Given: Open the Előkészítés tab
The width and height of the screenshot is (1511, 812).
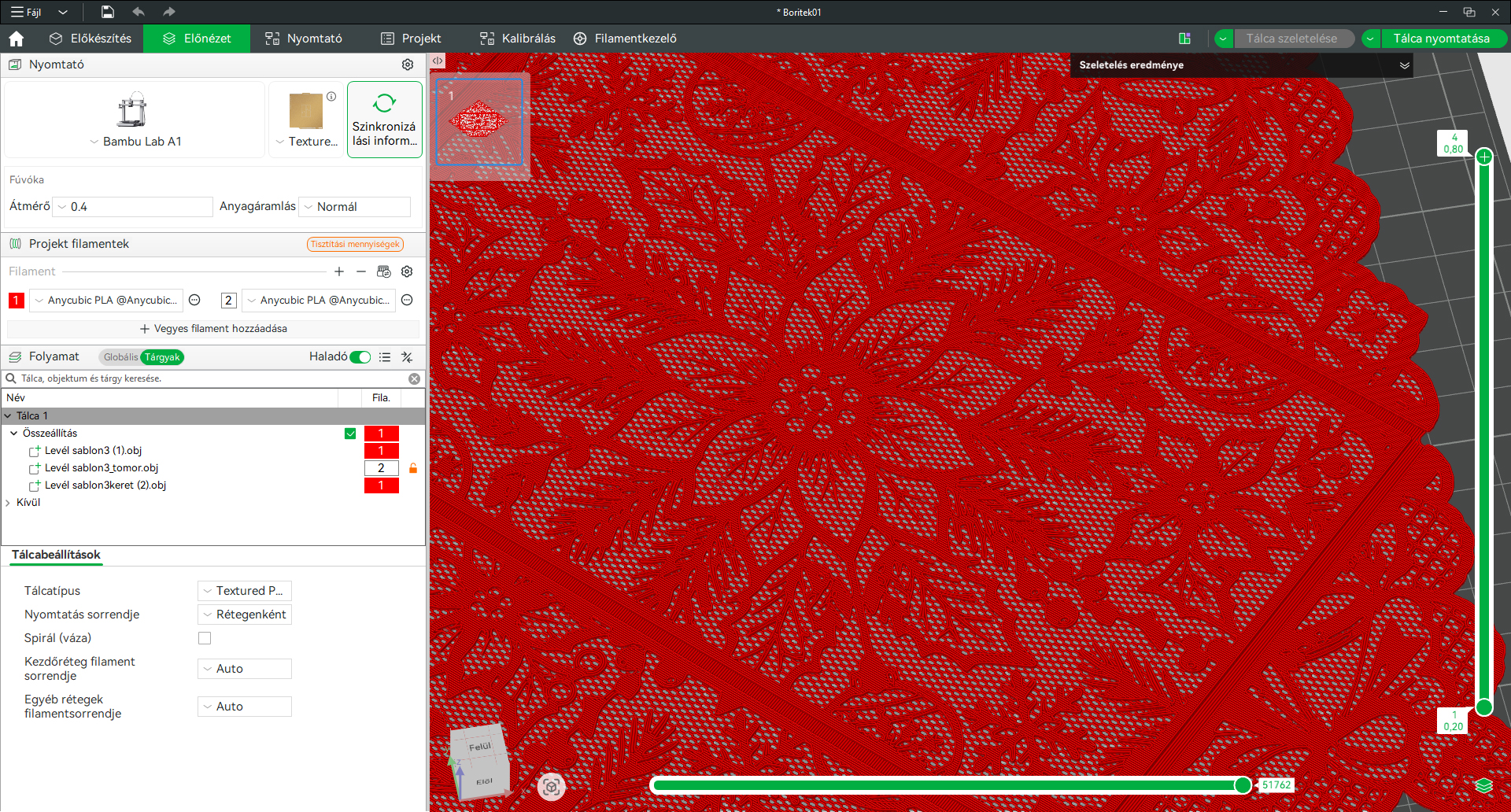Looking at the screenshot, I should [x=91, y=39].
